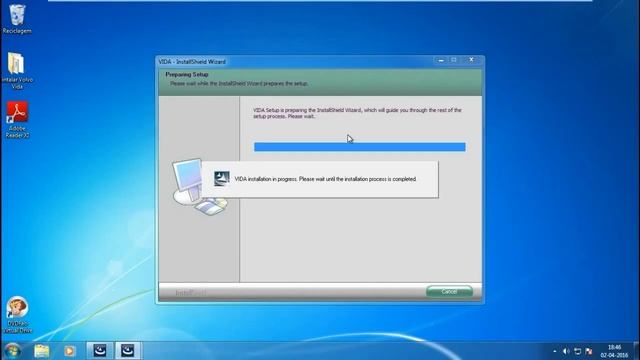The width and height of the screenshot is (640, 360).
Task: Open the DVDFab Virtual Drive shortcut
Action: (17, 315)
